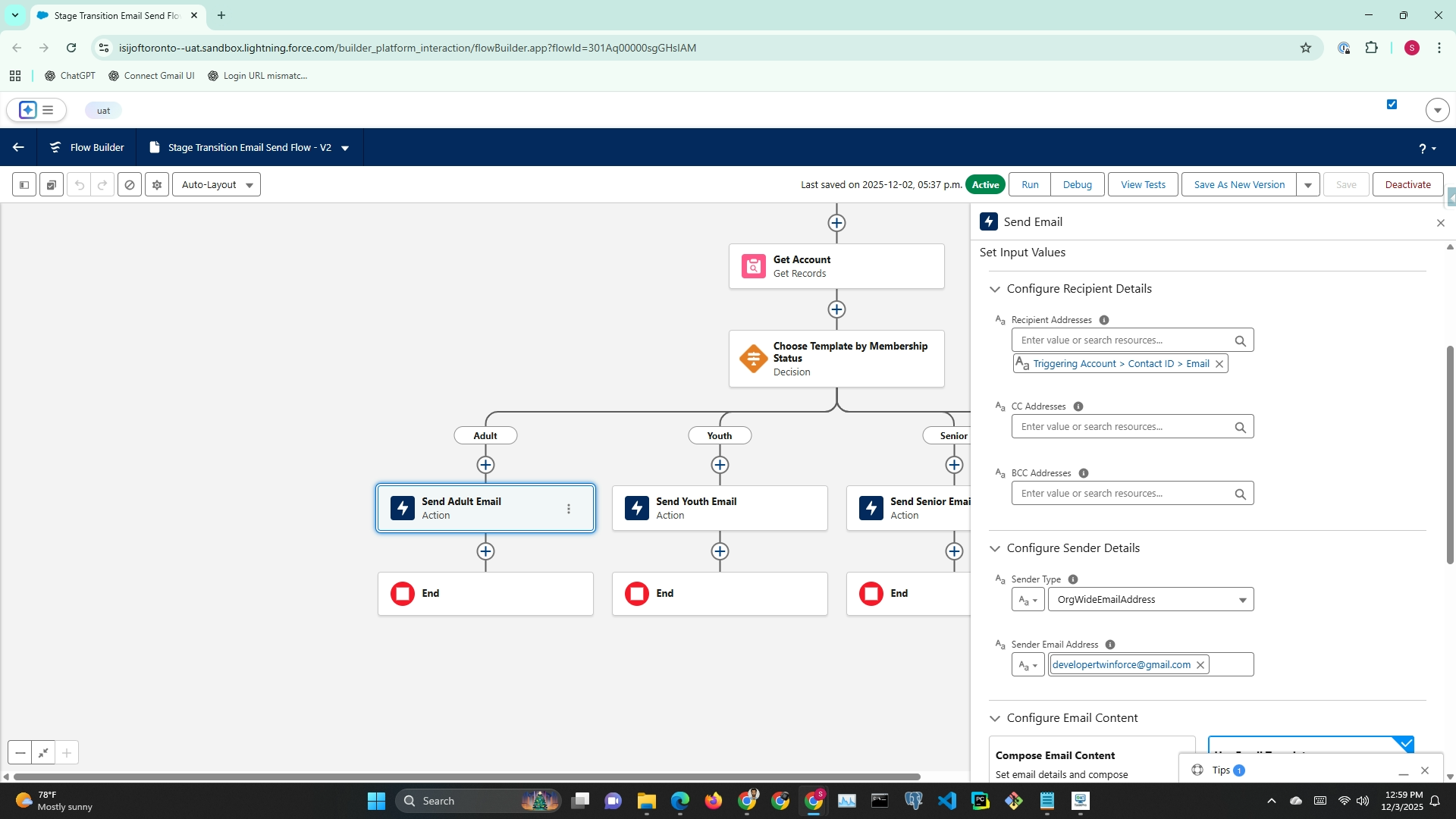Image resolution: width=1456 pixels, height=819 pixels.
Task: Click the back arrow in Flow Builder header
Action: coord(18,147)
